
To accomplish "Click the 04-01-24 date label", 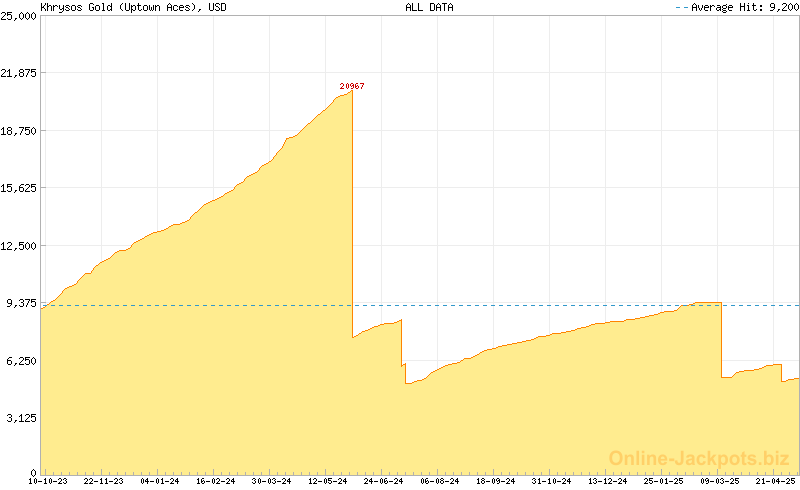I will click(x=160, y=481).
